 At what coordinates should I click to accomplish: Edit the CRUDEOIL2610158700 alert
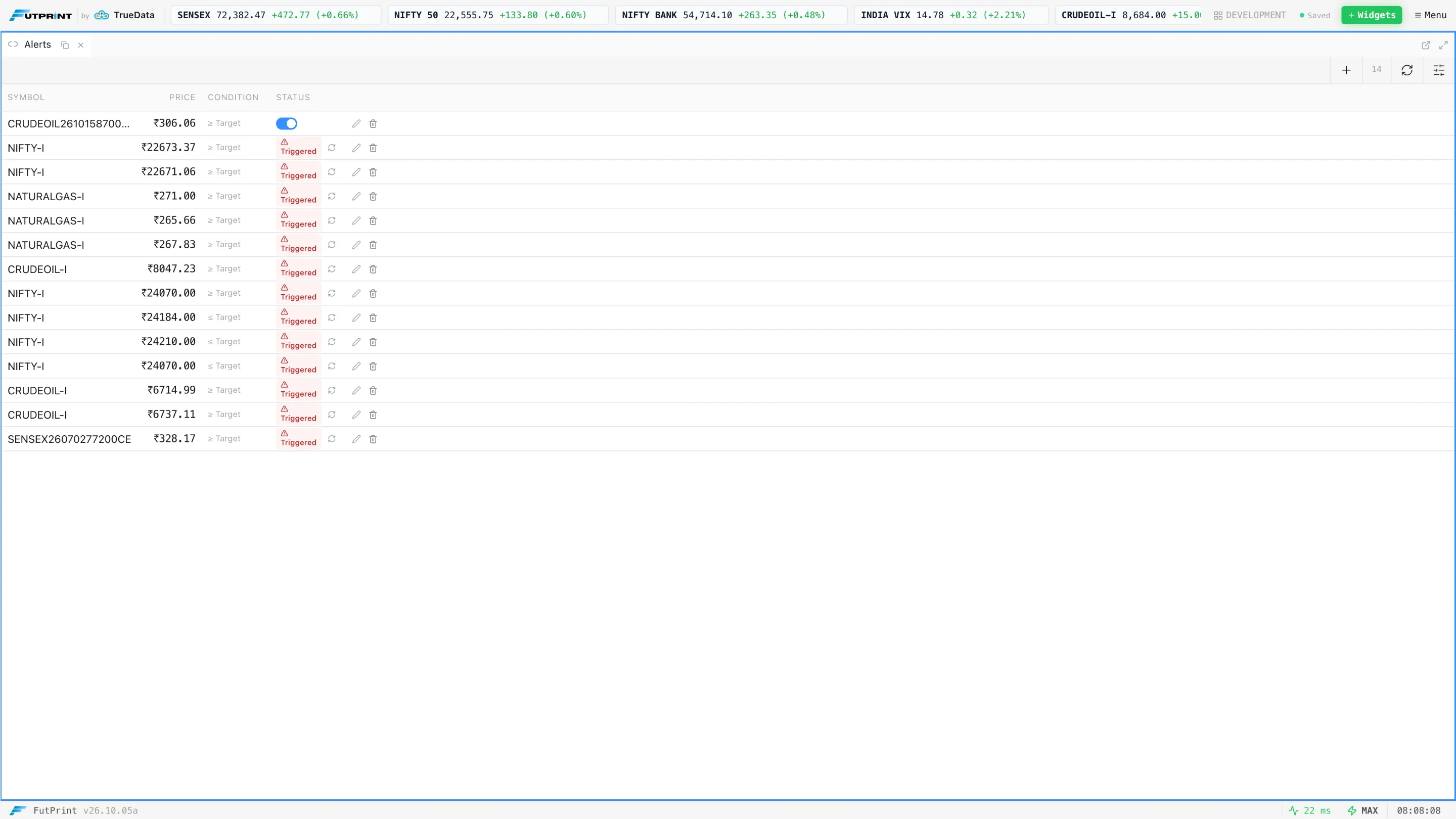[x=356, y=123]
